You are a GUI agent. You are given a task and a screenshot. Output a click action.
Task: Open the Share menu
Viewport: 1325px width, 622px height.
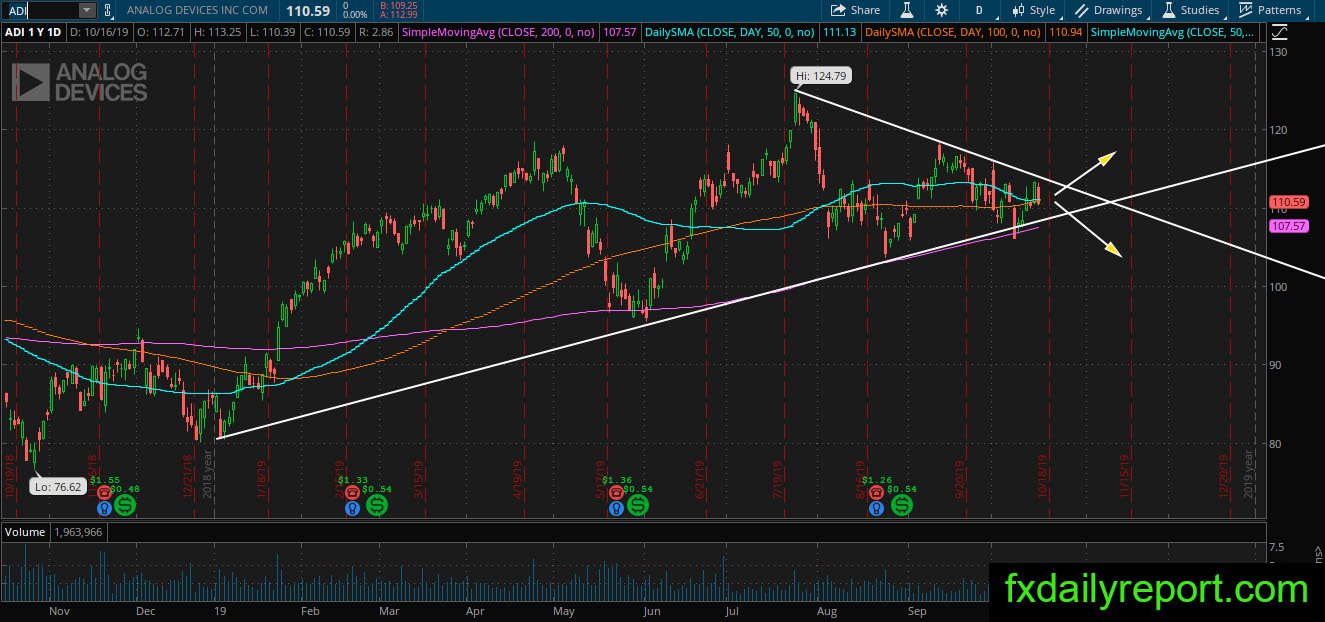[x=855, y=10]
